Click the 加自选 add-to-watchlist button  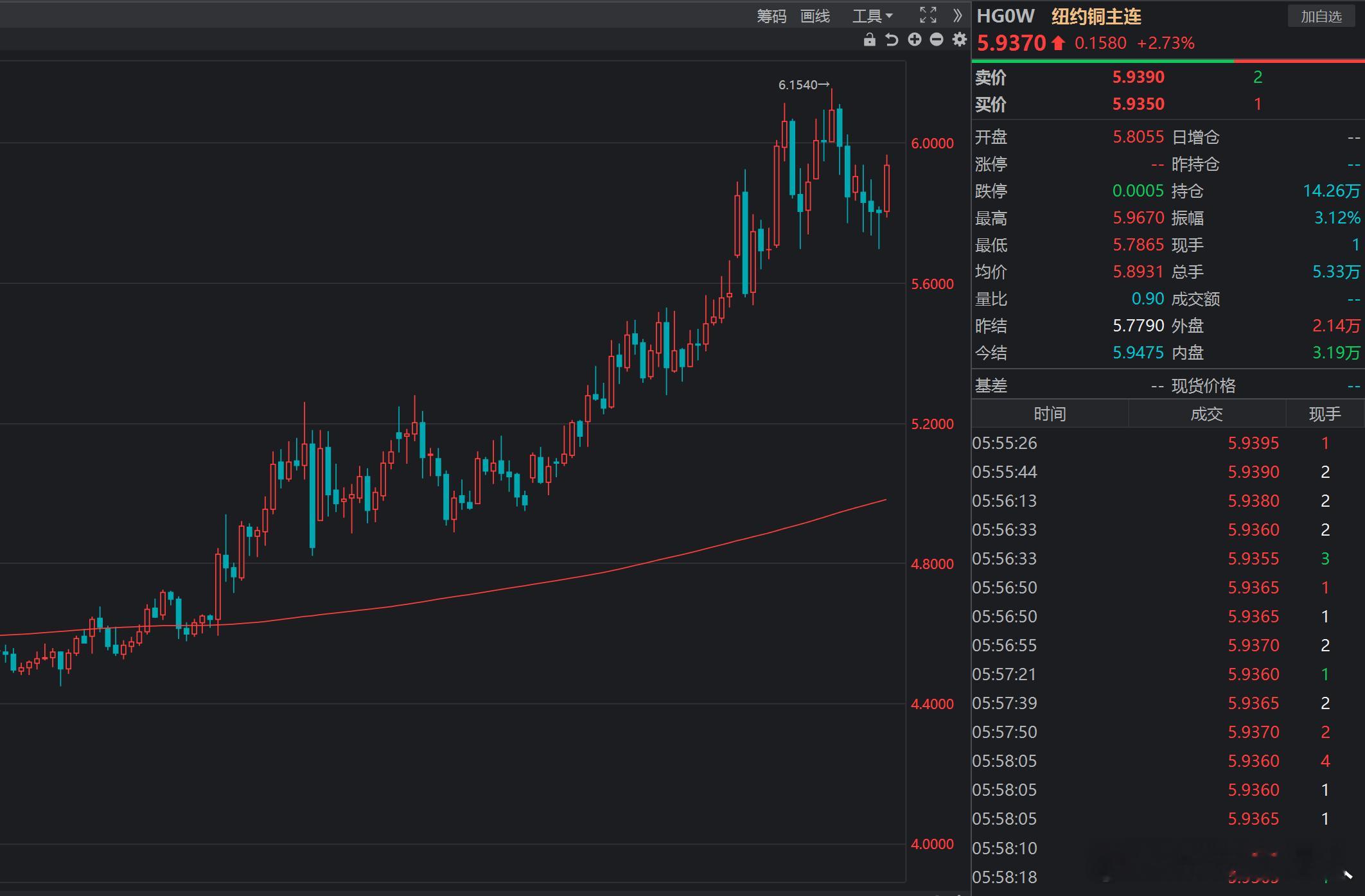[1321, 17]
